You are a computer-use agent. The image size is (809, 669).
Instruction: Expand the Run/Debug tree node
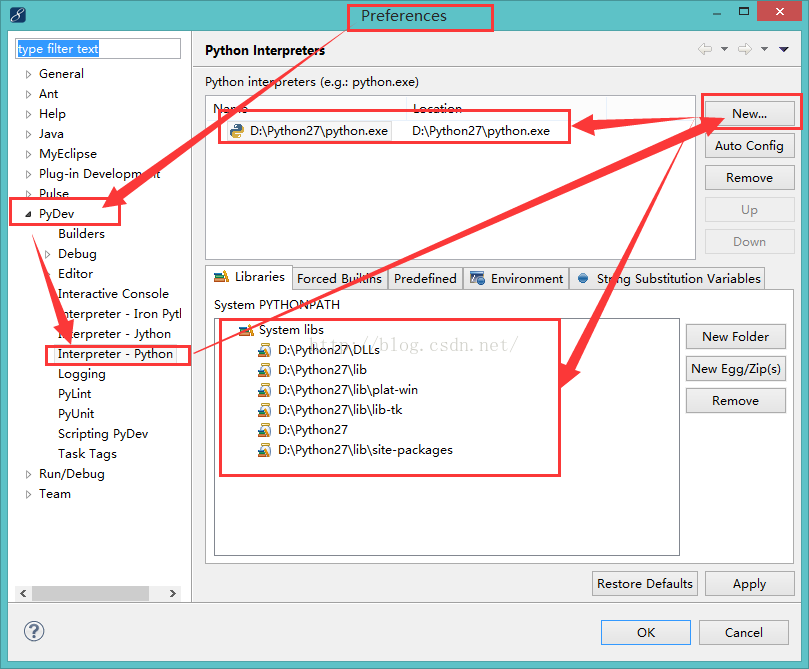28,474
